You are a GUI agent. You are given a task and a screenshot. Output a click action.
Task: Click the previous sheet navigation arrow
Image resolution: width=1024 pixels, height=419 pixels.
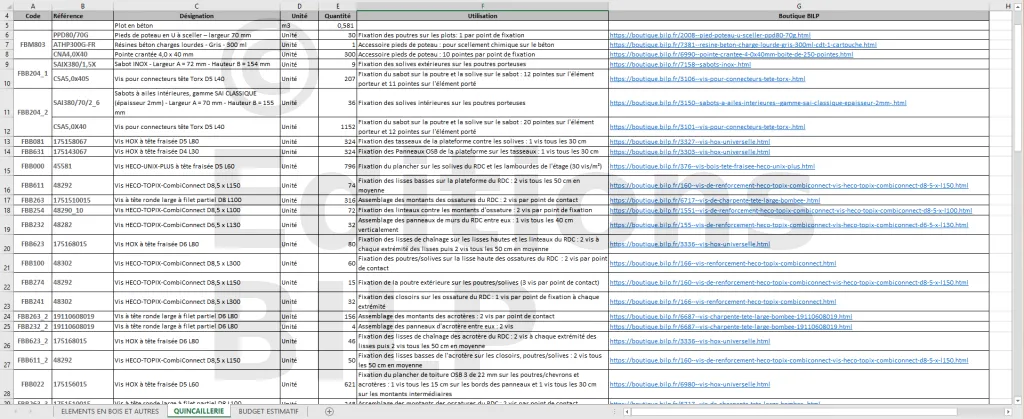(14, 411)
